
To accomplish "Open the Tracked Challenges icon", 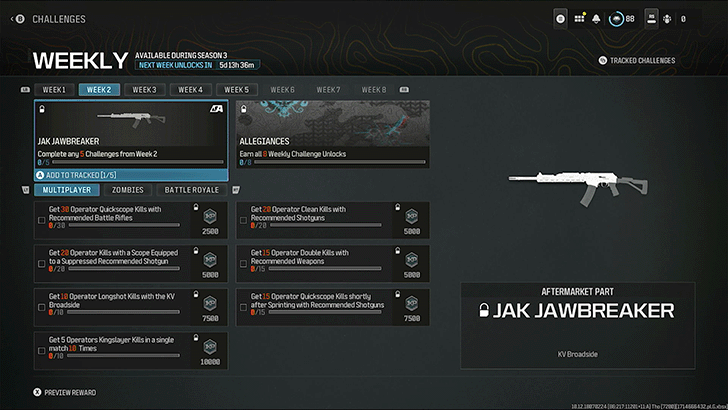I will click(603, 60).
